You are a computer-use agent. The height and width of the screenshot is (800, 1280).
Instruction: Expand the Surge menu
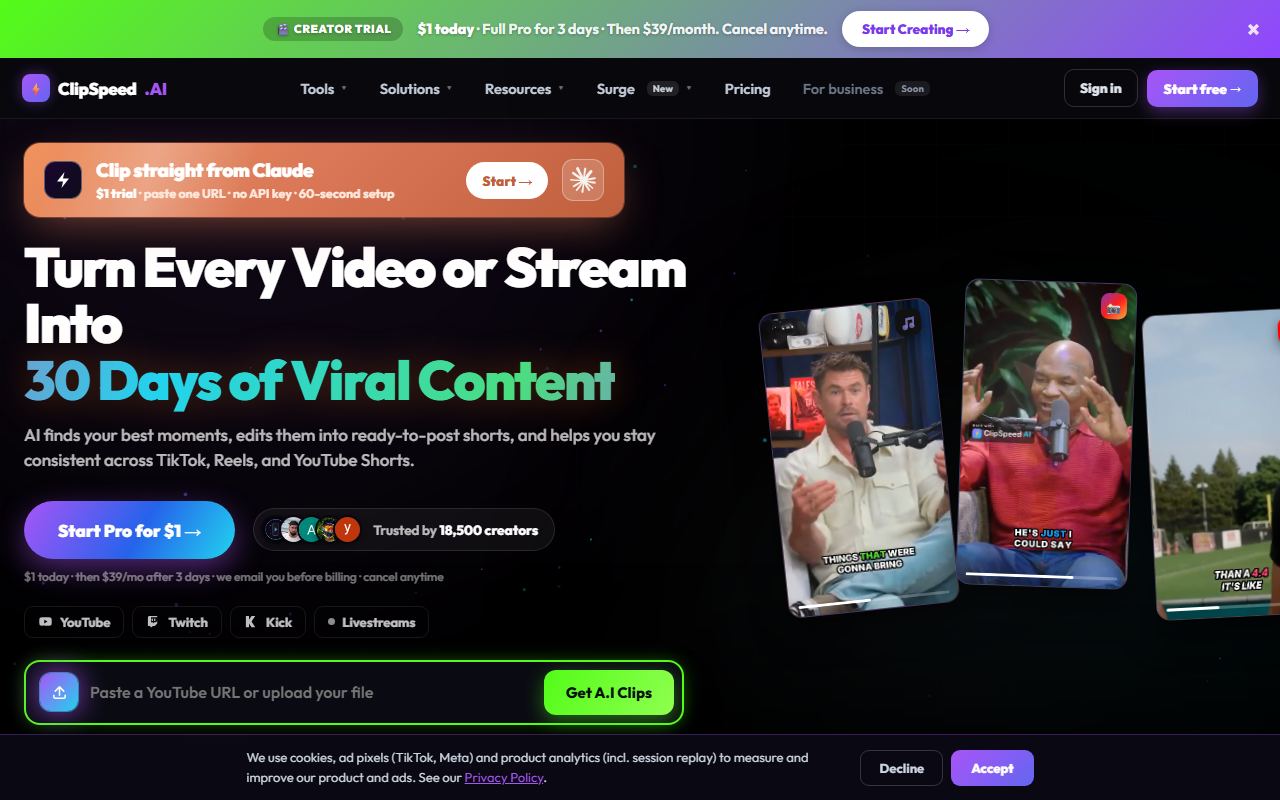[x=644, y=89]
